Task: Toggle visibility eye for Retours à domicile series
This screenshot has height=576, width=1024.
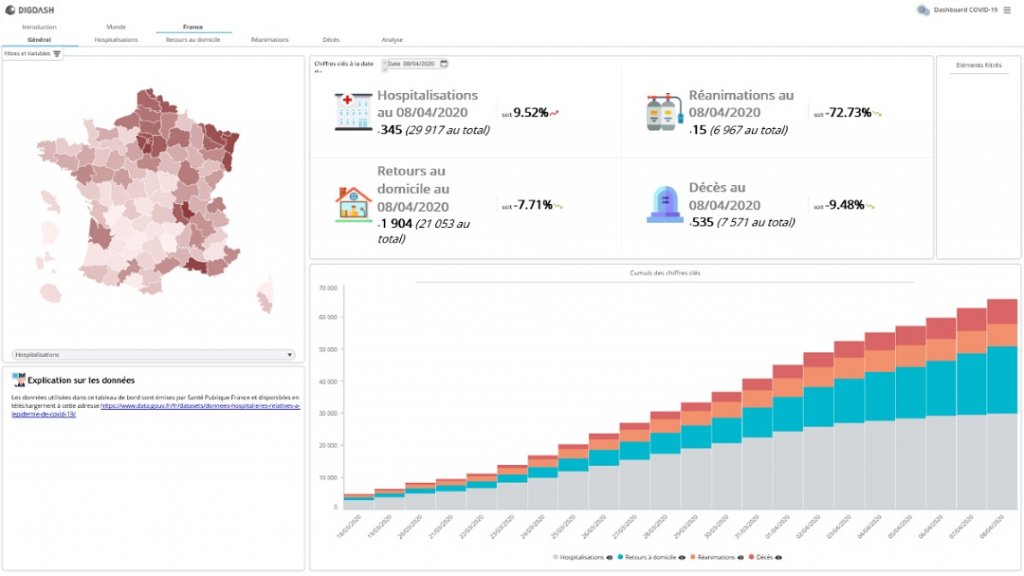Action: pos(682,558)
